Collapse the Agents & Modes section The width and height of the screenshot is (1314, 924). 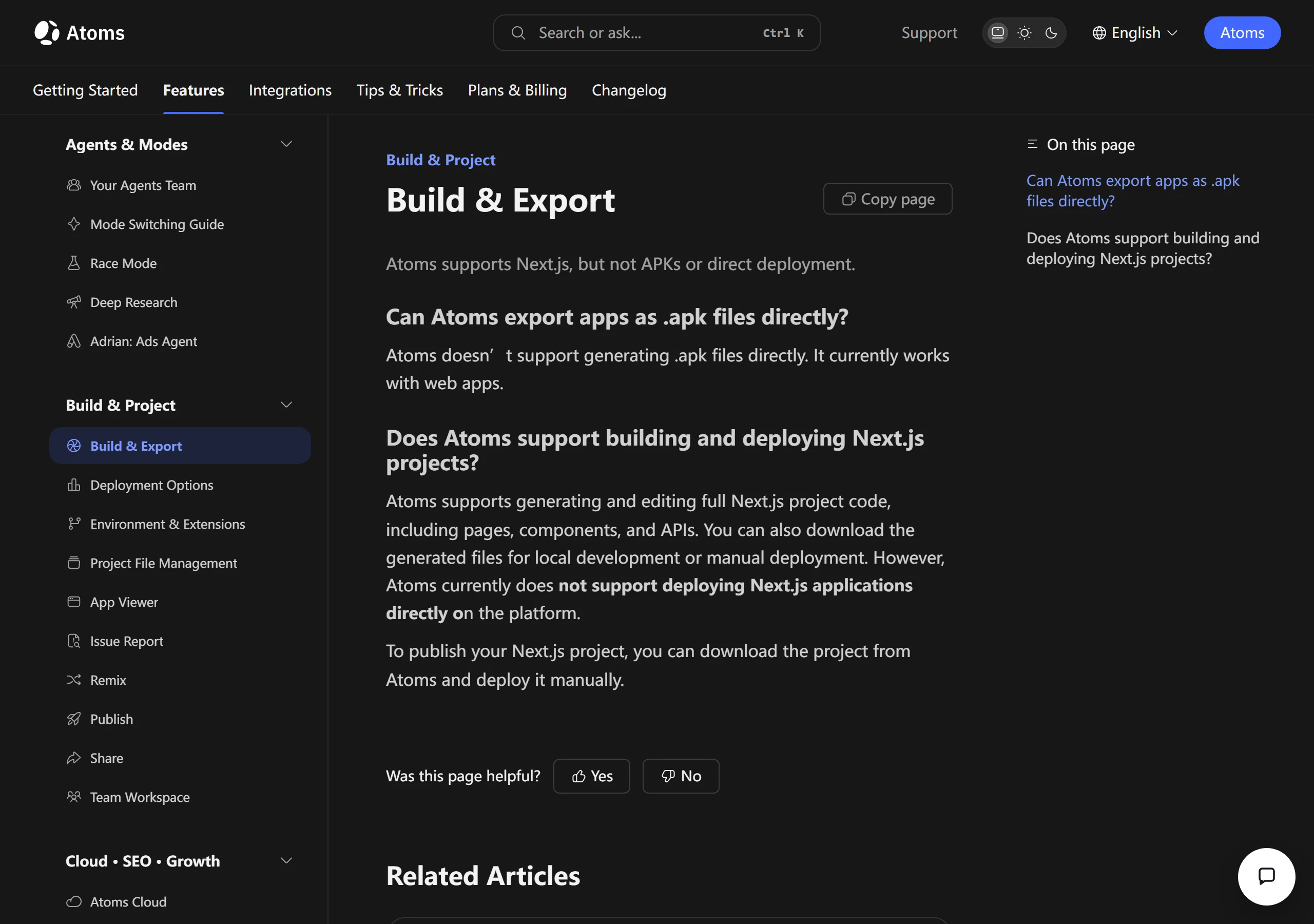point(287,144)
